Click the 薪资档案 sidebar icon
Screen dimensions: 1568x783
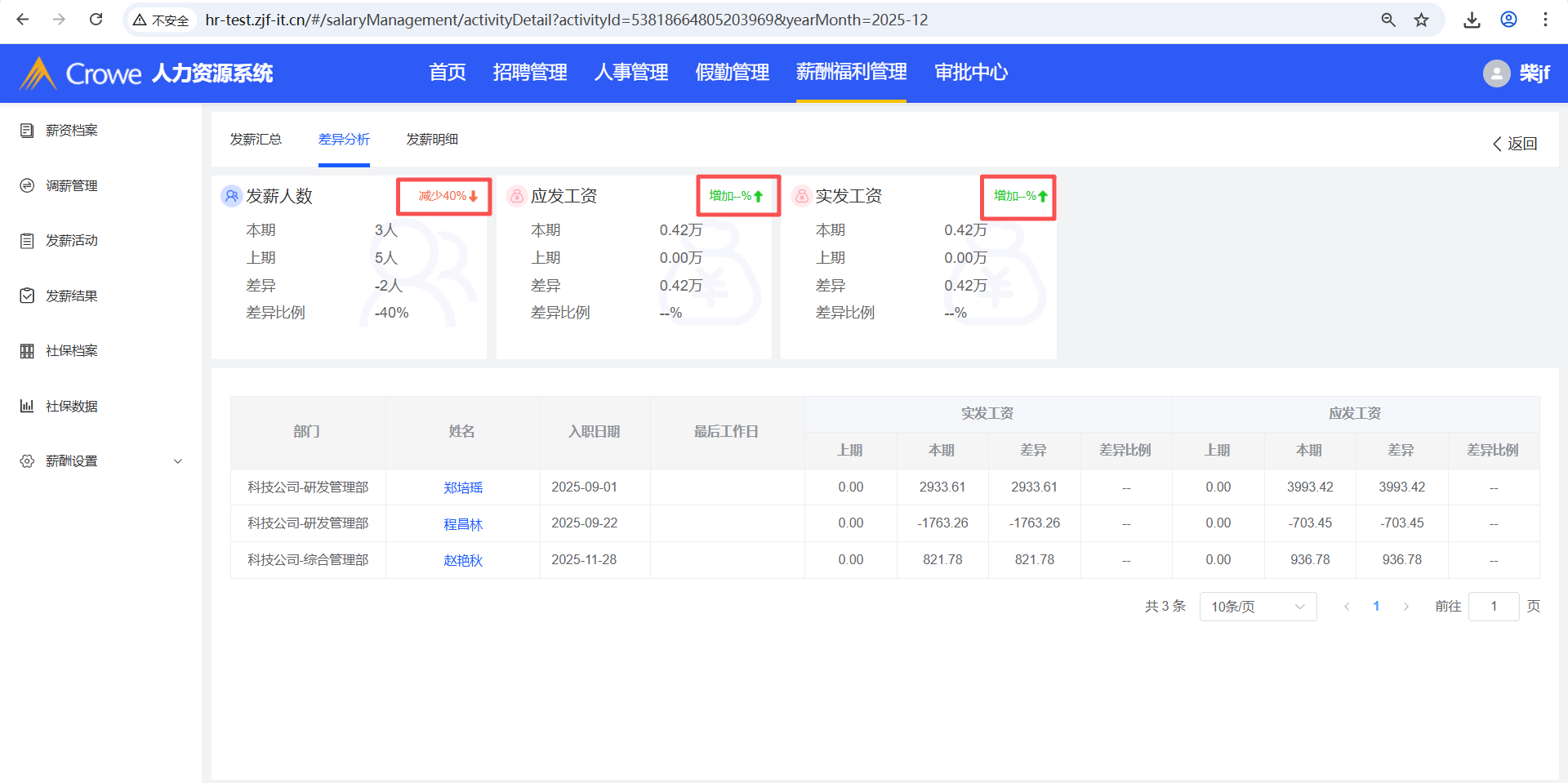pyautogui.click(x=27, y=131)
